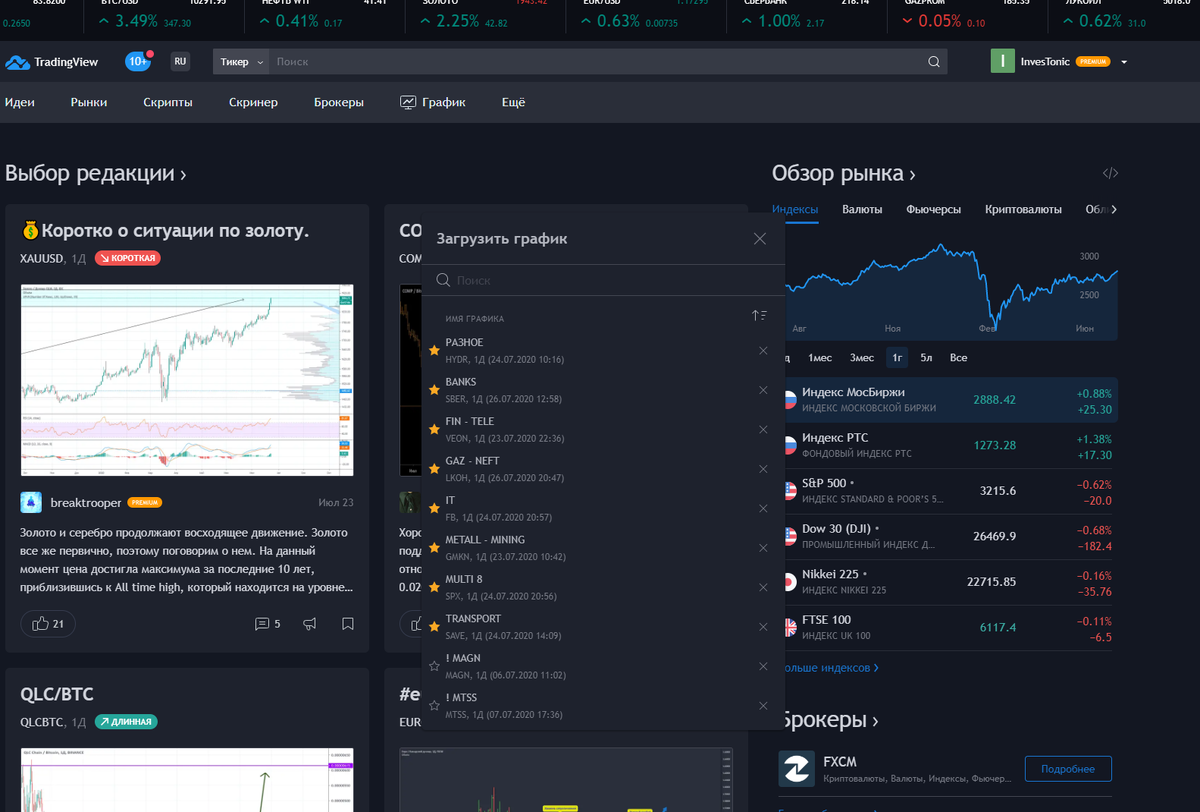Image resolution: width=1200 pixels, height=812 pixels.
Task: Open the gold XAUUSD chart thumbnail
Action: (187, 379)
